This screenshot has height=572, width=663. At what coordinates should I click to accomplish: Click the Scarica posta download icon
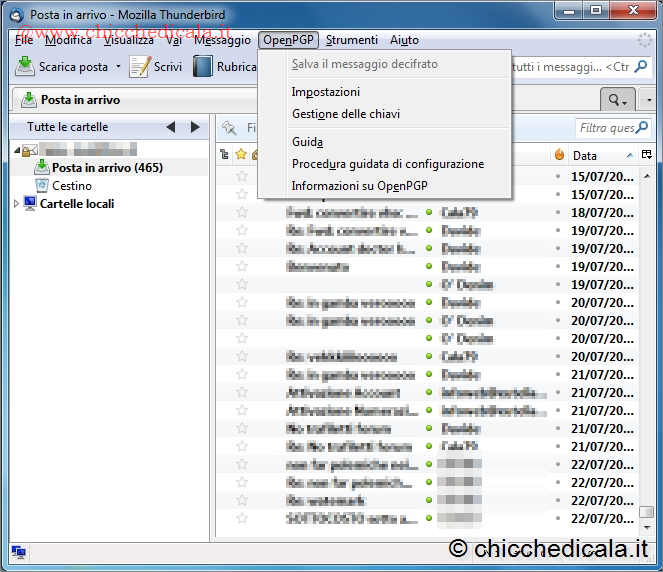coord(25,67)
